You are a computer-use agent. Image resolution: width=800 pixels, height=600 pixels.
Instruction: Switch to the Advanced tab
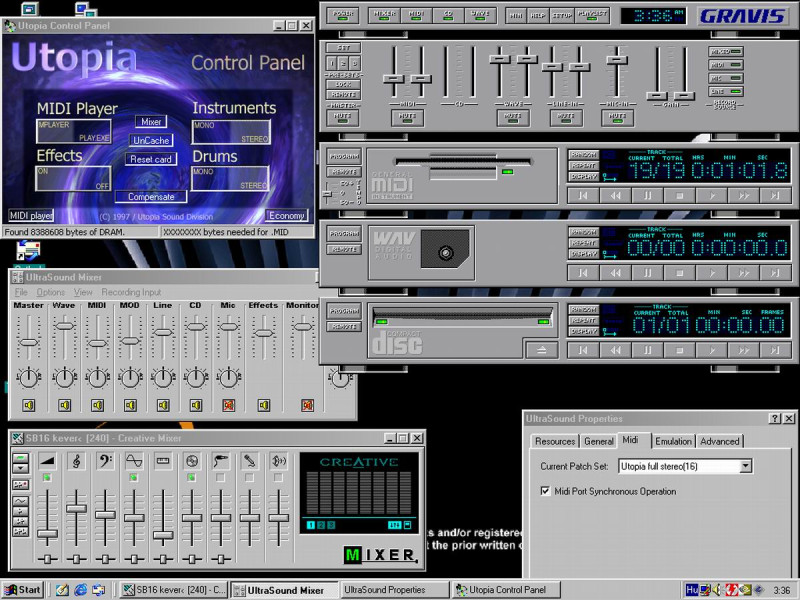[719, 441]
